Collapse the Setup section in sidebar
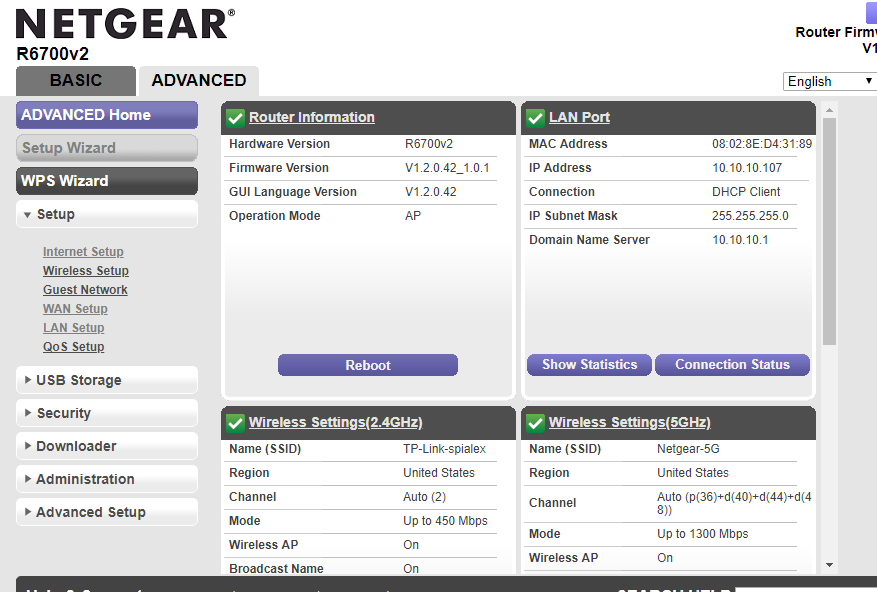The image size is (877, 592). coord(57,213)
